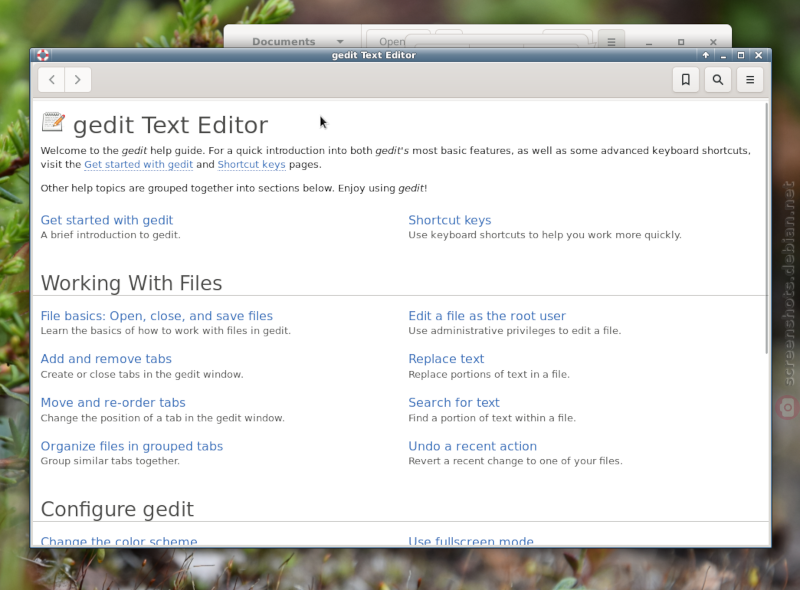Open 'Shortcut keys' topic above 'Use keyboard shortcuts'
This screenshot has height=590, width=800.
(449, 220)
